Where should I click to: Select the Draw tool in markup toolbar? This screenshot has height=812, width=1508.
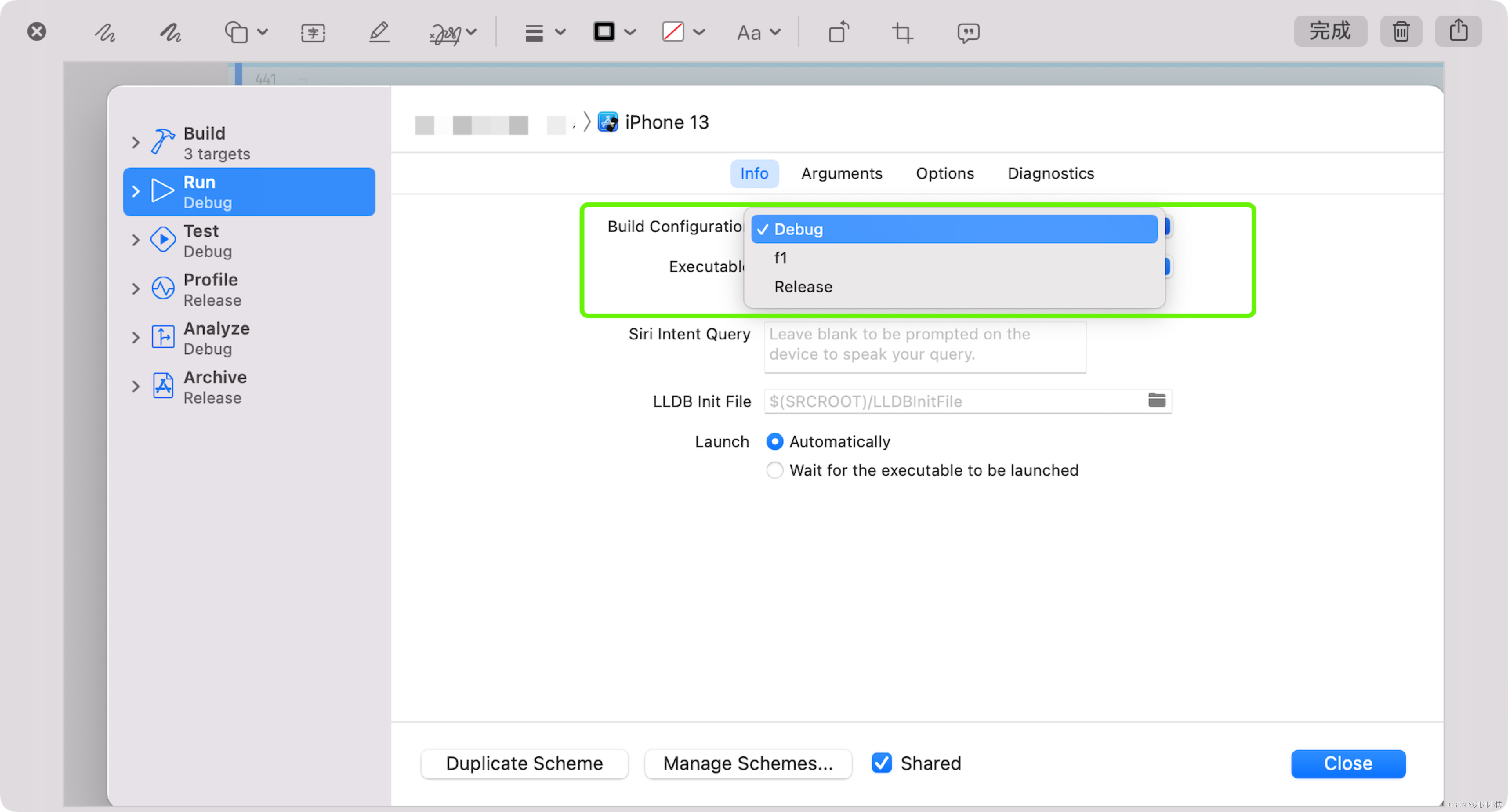pyautogui.click(x=170, y=32)
